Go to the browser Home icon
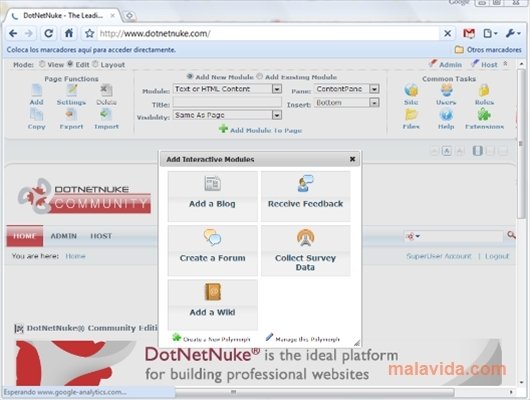Screen dimensions: 530x400 [69, 33]
